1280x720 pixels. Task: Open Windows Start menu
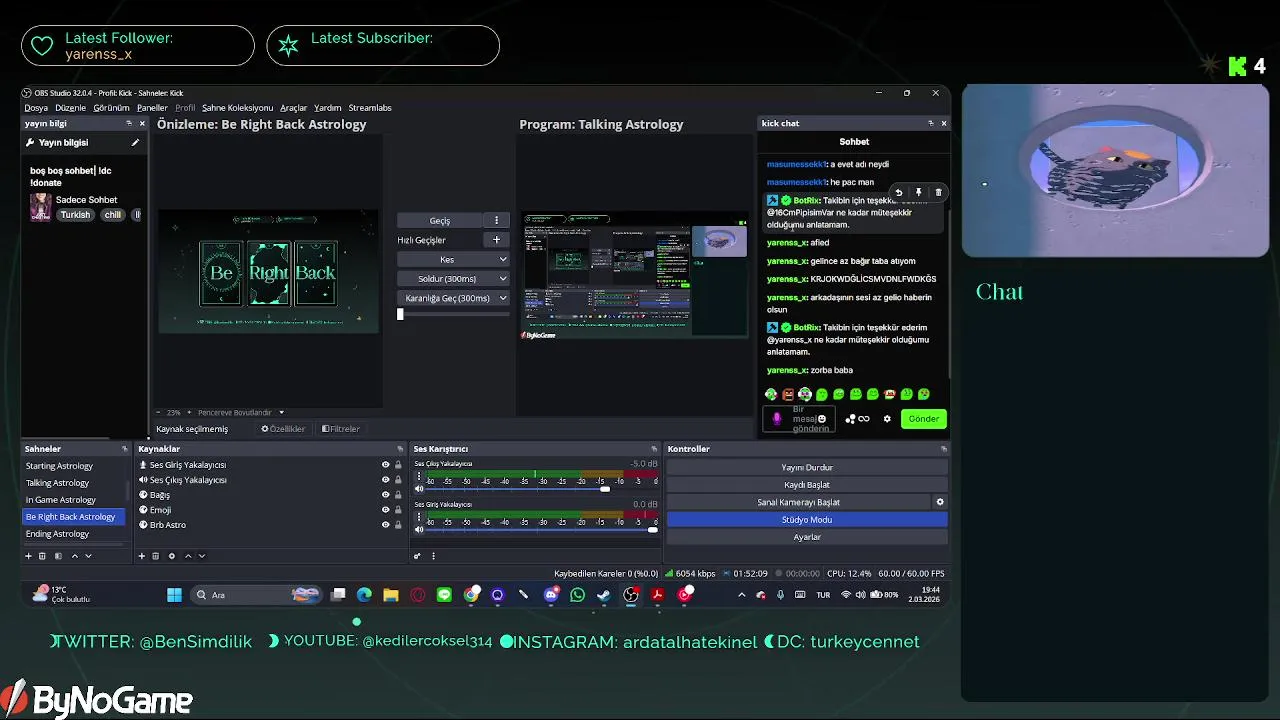click(174, 595)
